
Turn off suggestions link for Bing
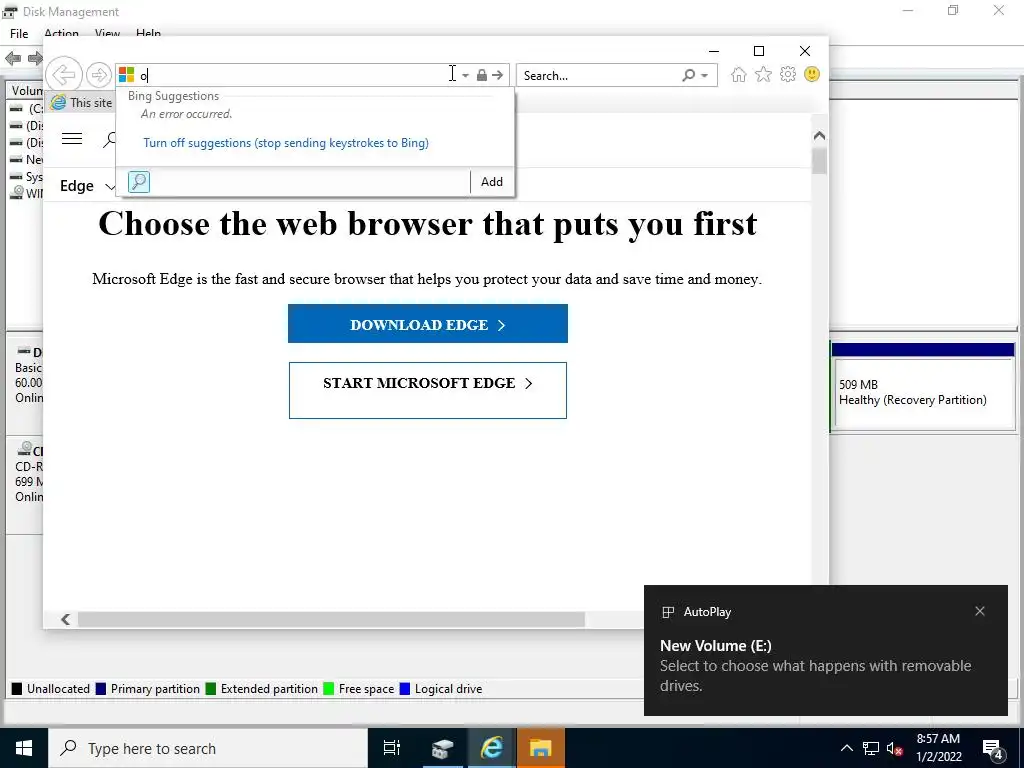point(286,143)
